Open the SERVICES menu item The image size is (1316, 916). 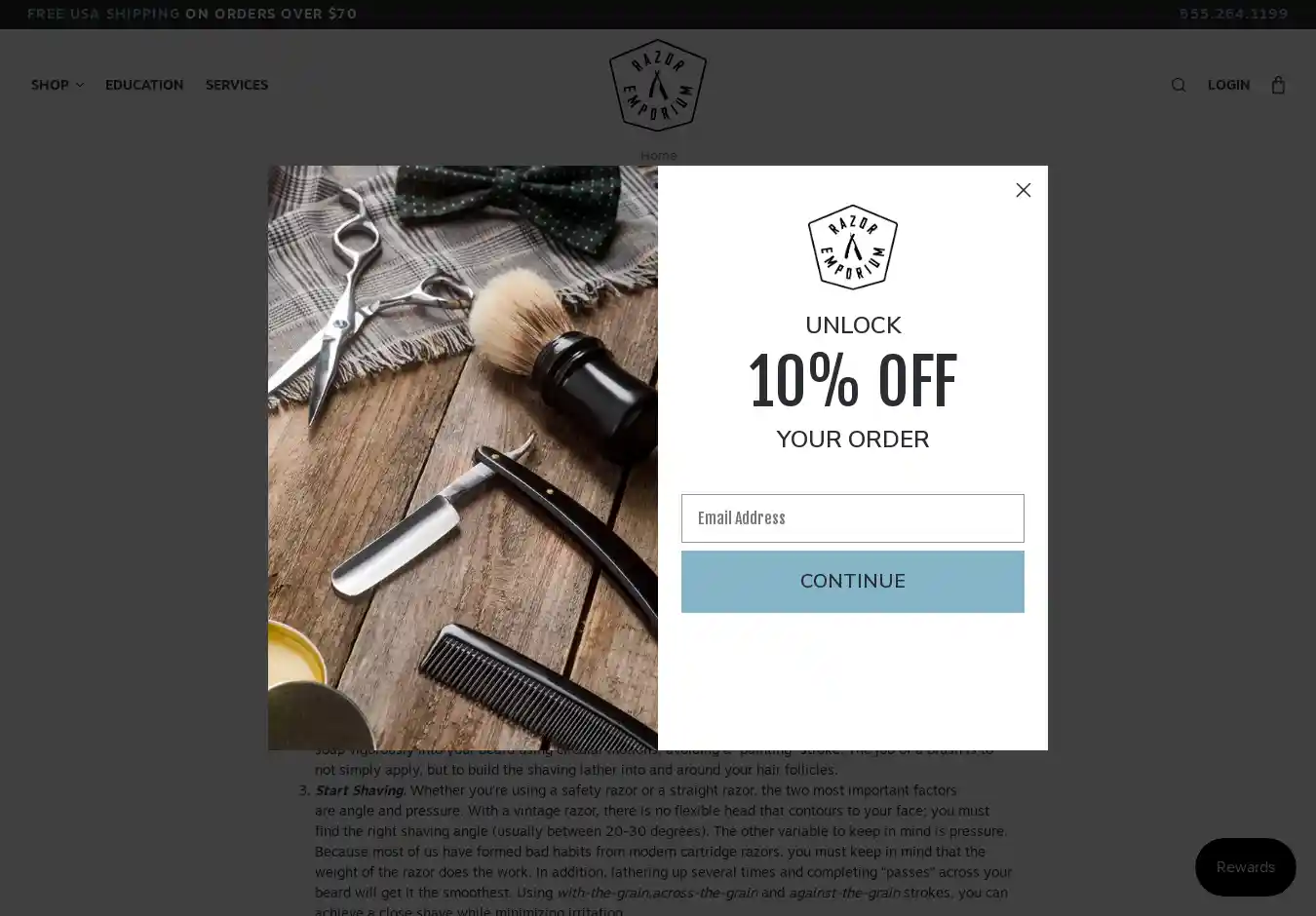pos(237,85)
